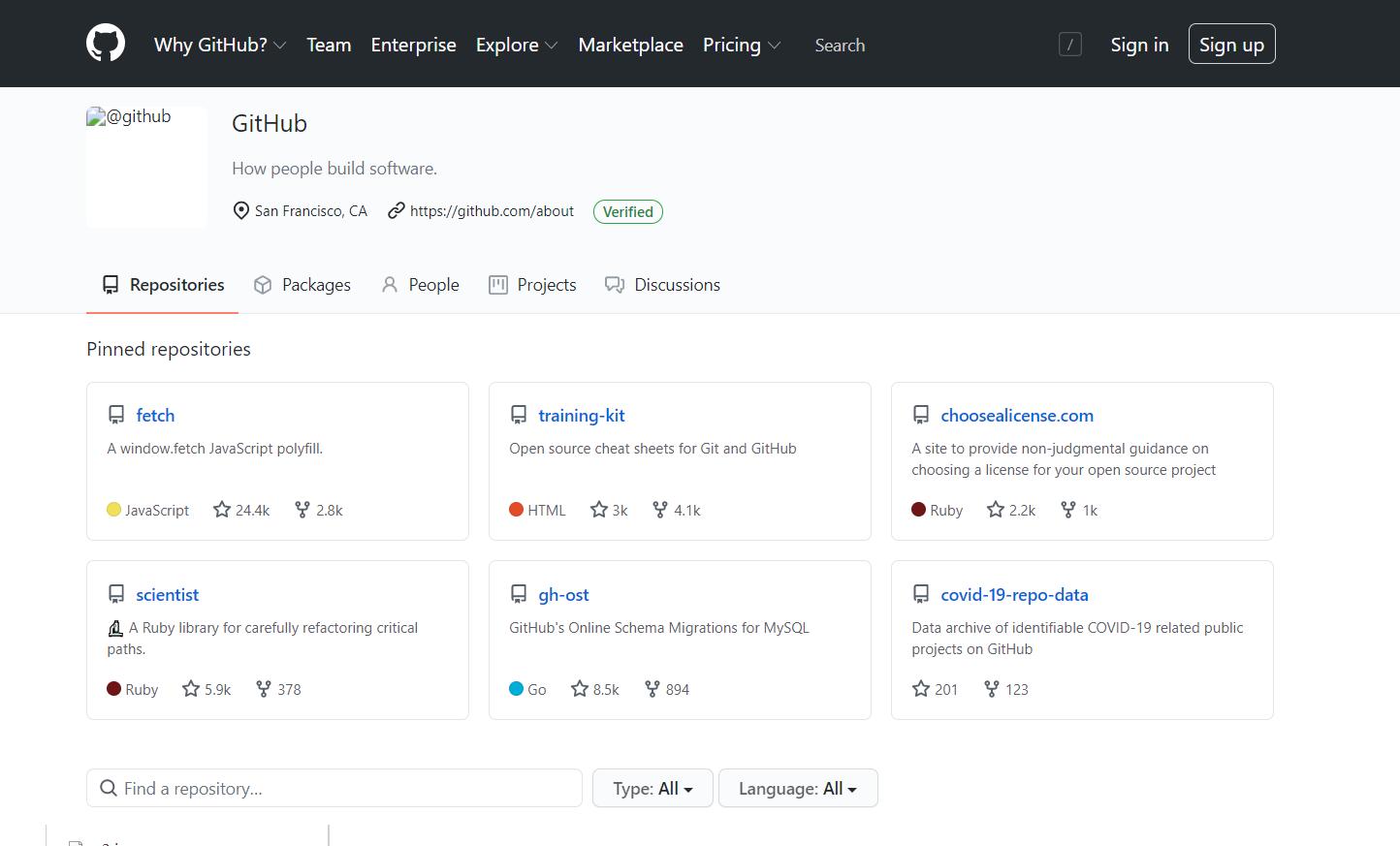Click the Go language color dot
The width and height of the screenshot is (1400, 846).
[x=516, y=689]
